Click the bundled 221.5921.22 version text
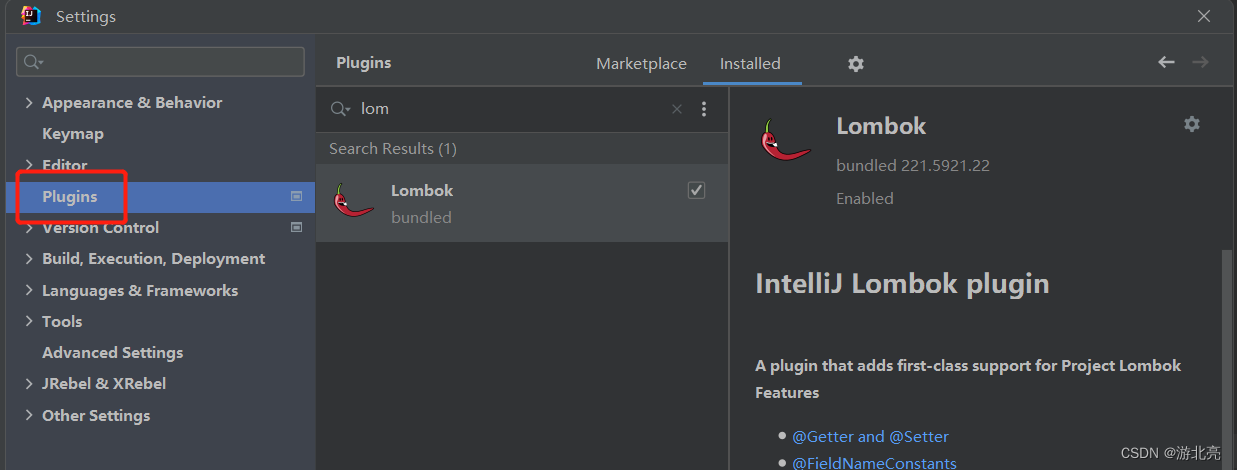1237x470 pixels. coord(913,166)
